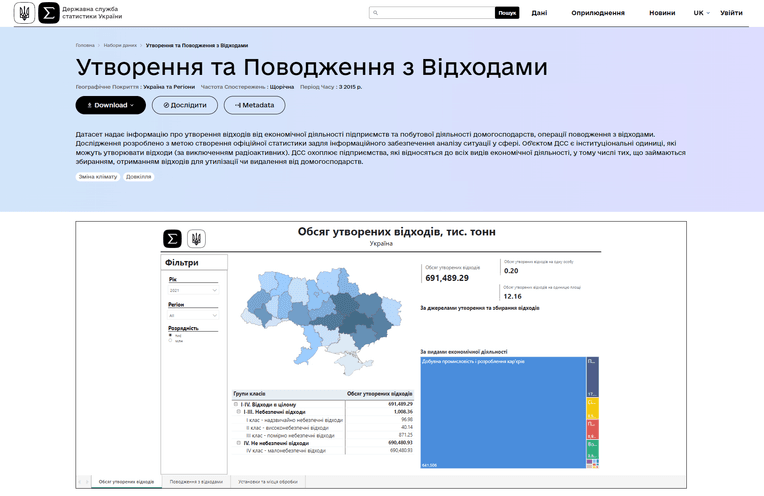
Task: Open the UK language dropdown
Action: (702, 13)
